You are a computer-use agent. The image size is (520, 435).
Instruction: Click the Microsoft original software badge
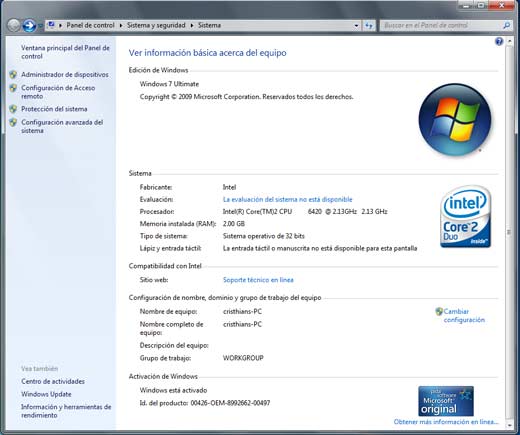(446, 401)
